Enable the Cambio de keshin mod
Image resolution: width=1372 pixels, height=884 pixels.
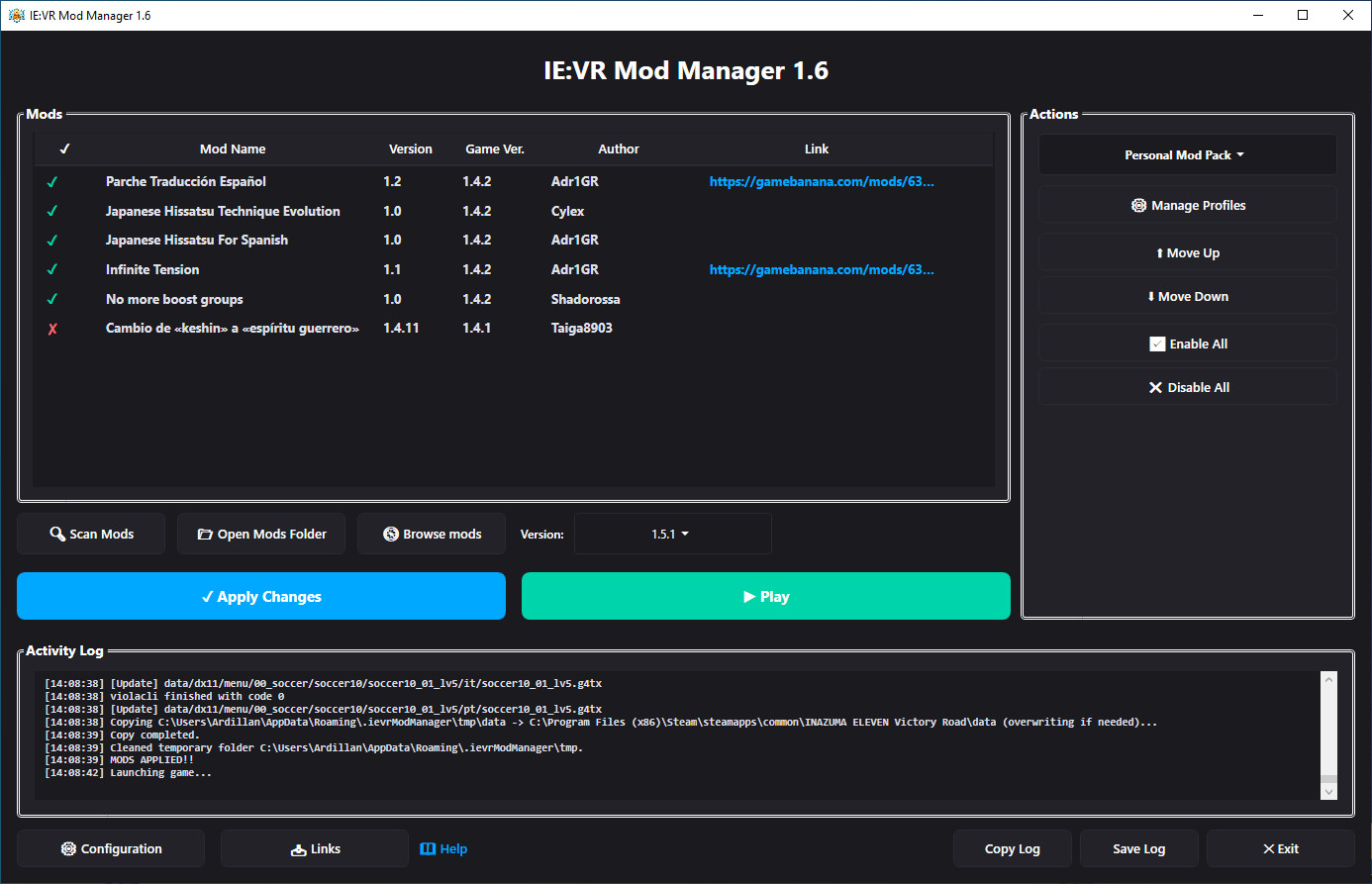point(52,329)
